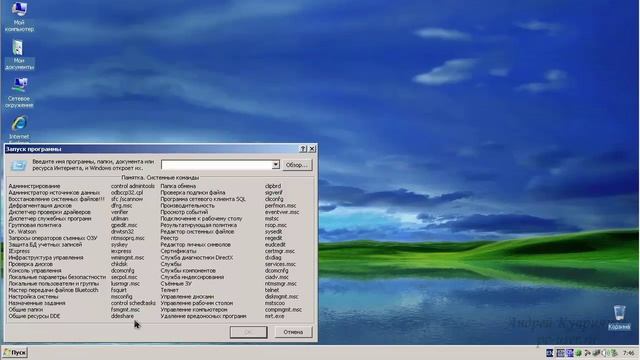The width and height of the screenshot is (640, 360).
Task: Click the green round tray icon
Action: (578, 353)
